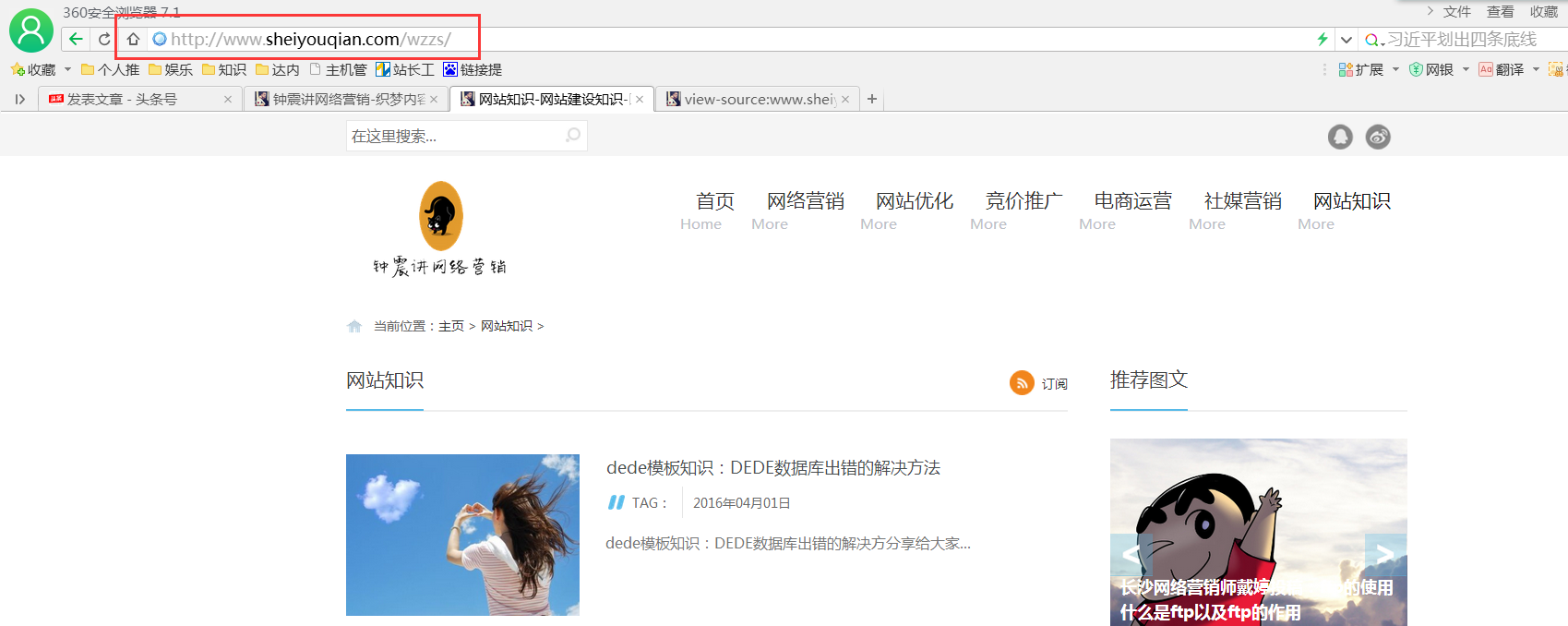Screen dimensions: 1568x626
Task: Open the article thumbnail of girl and cloud
Action: tap(462, 535)
